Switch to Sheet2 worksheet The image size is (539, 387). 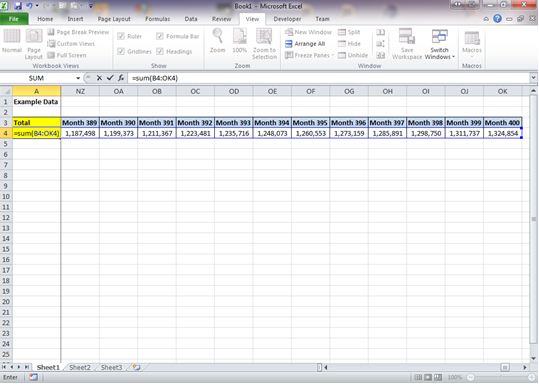tap(80, 367)
